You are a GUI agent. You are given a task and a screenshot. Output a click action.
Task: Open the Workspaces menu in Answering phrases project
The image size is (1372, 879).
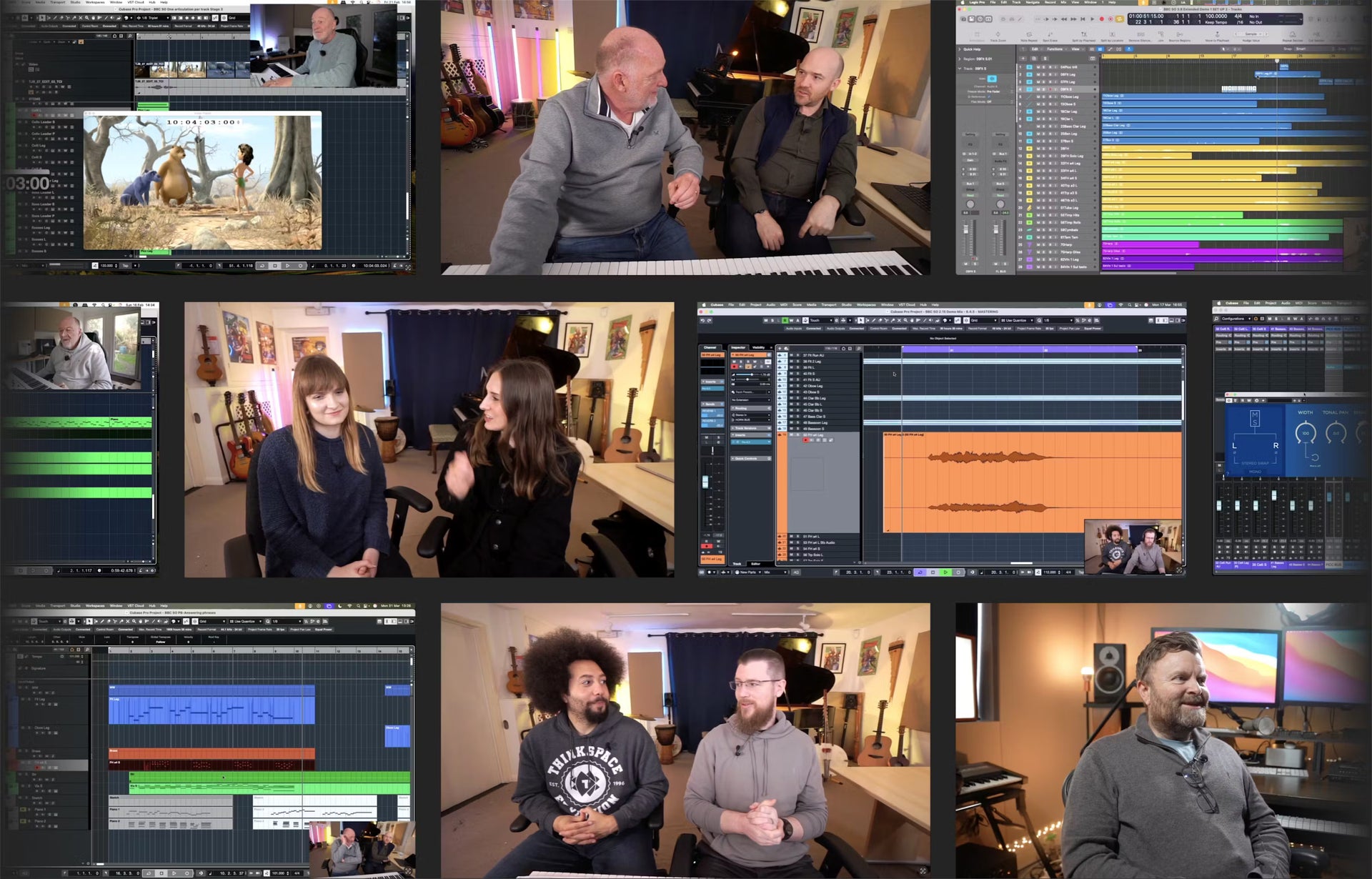click(x=95, y=605)
